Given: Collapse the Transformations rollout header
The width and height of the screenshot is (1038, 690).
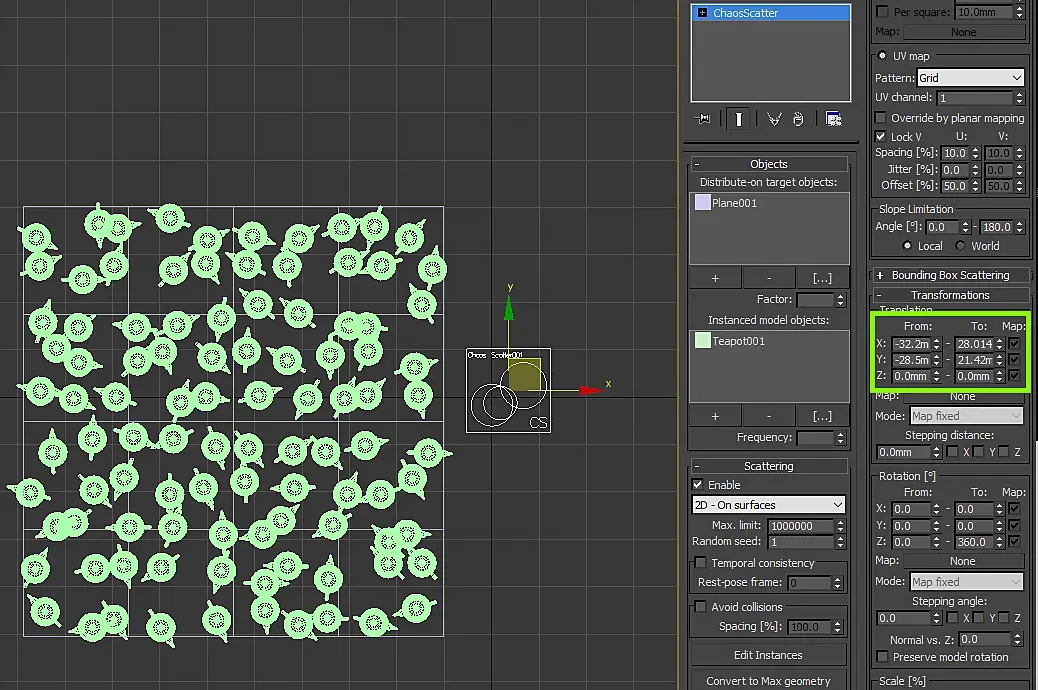Looking at the screenshot, I should point(950,295).
